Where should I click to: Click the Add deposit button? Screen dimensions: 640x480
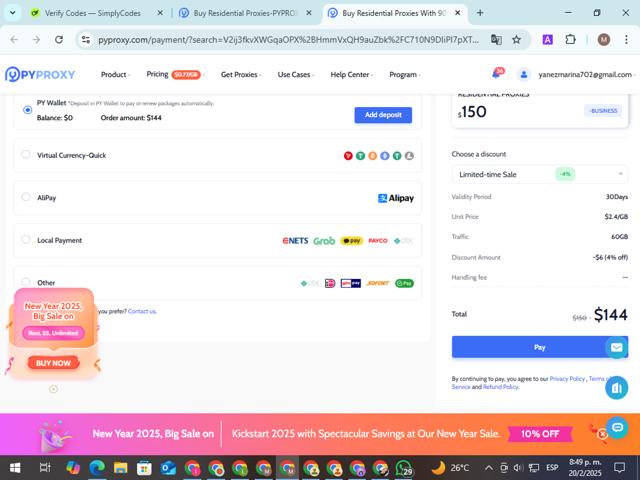click(x=383, y=115)
